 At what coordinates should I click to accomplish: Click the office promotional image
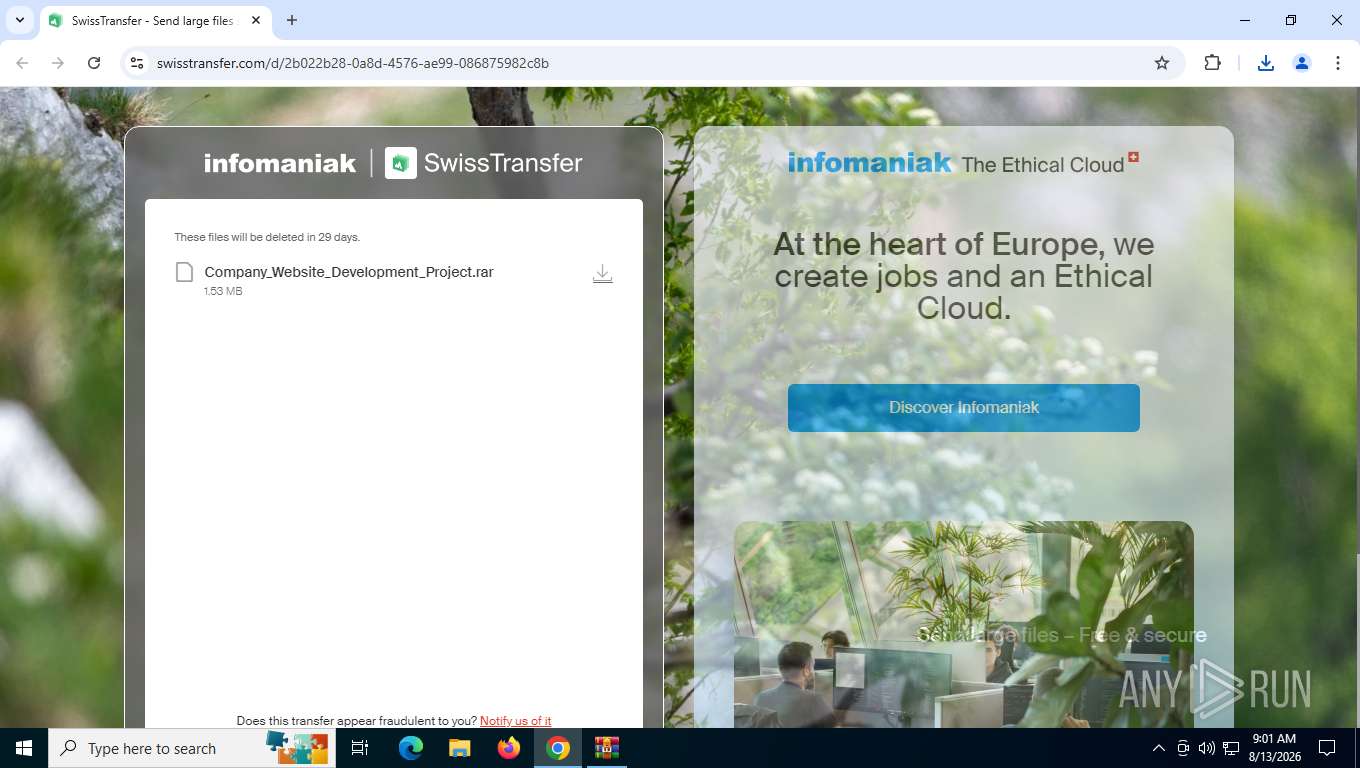coord(964,624)
